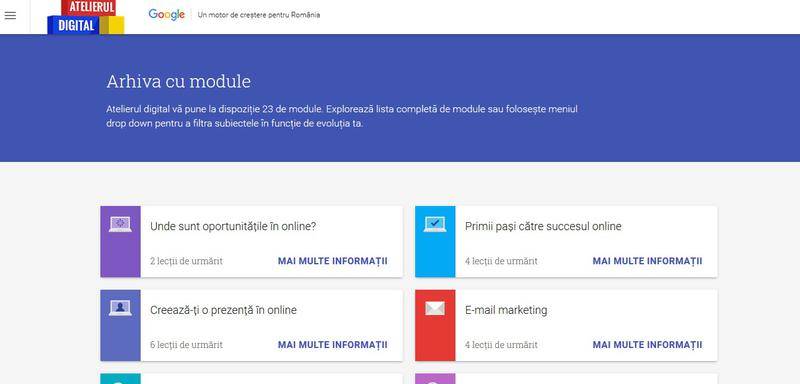Image resolution: width=800 pixels, height=384 pixels.
Task: Click the '2 lecții de urmărit' label
Action: tap(186, 261)
